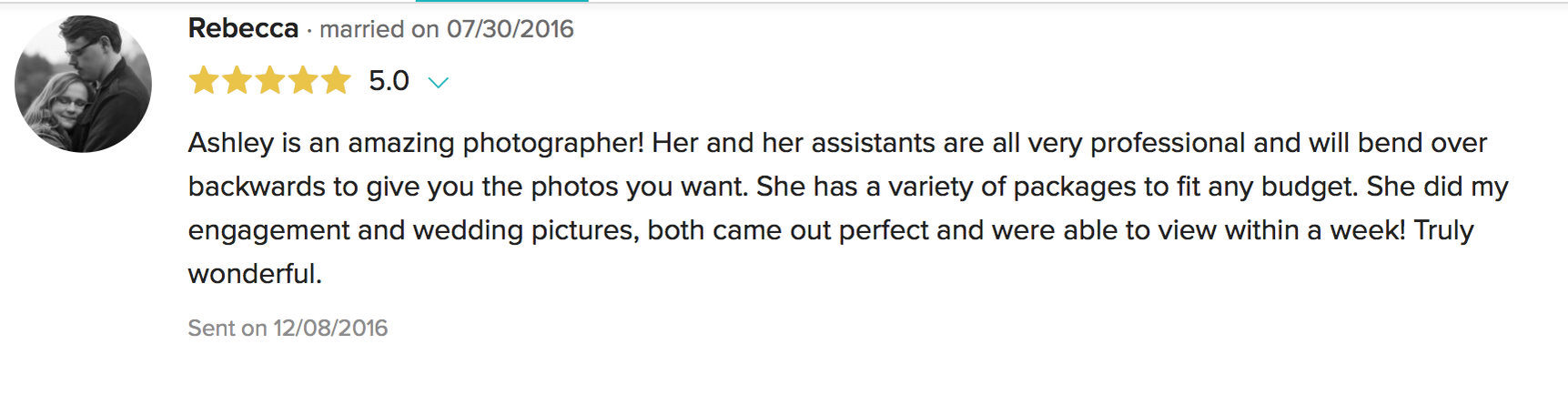This screenshot has width=1568, height=395.
Task: Click the fourth gold rating star
Action: coord(302,80)
